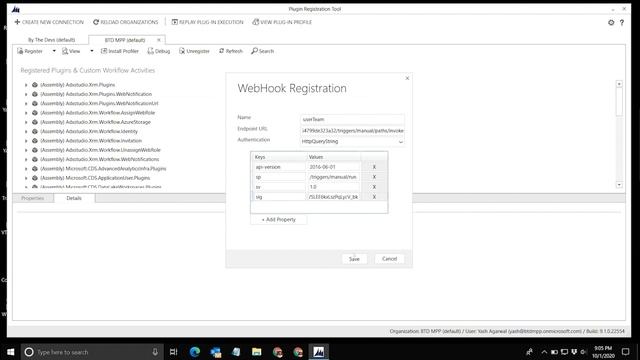This screenshot has height=360, width=640.
Task: Open Replay Plug-in Execution
Action: [207, 22]
